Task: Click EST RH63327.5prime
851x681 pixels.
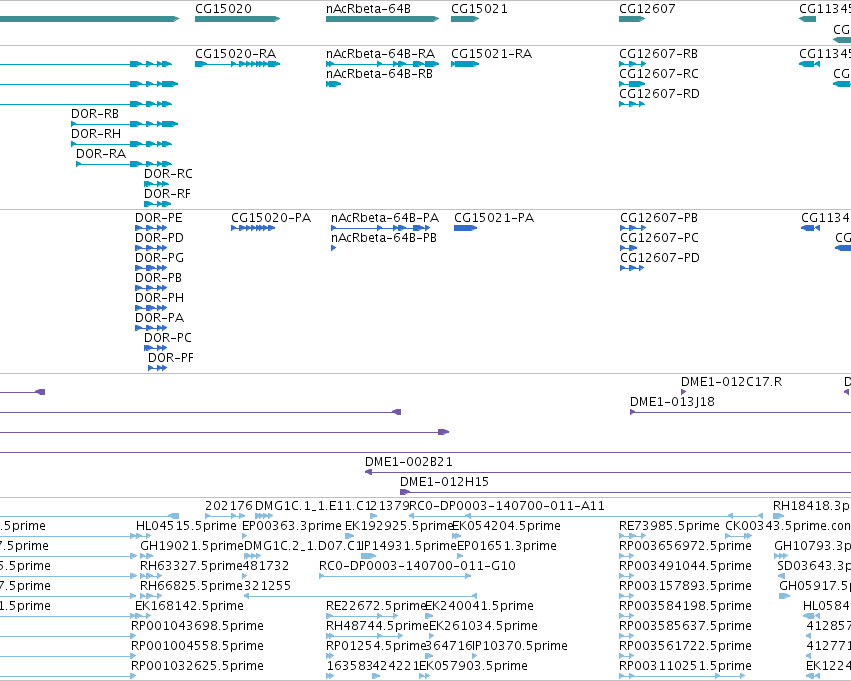Action: pyautogui.click(x=191, y=567)
